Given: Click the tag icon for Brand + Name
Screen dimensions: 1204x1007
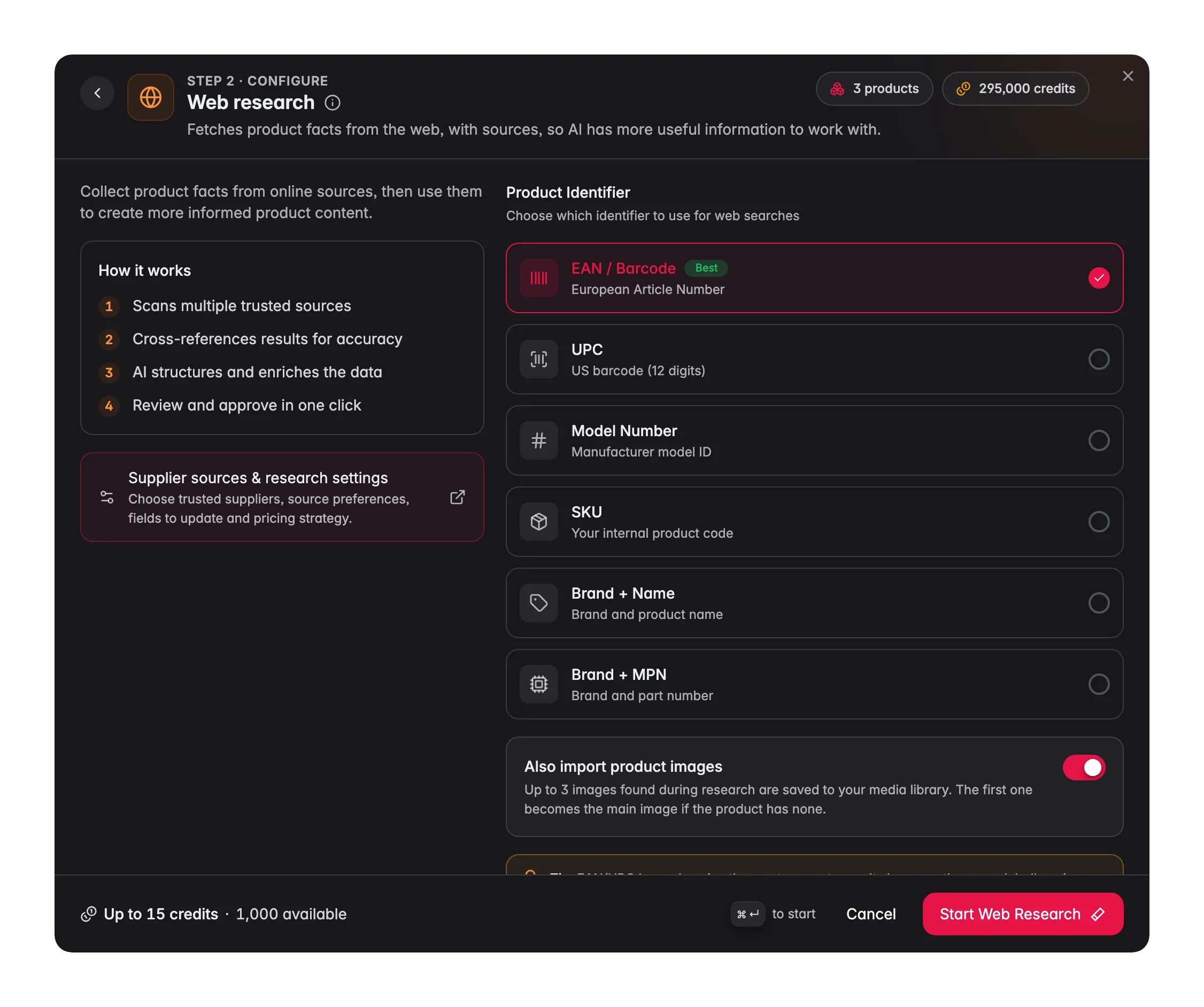Looking at the screenshot, I should coord(539,603).
